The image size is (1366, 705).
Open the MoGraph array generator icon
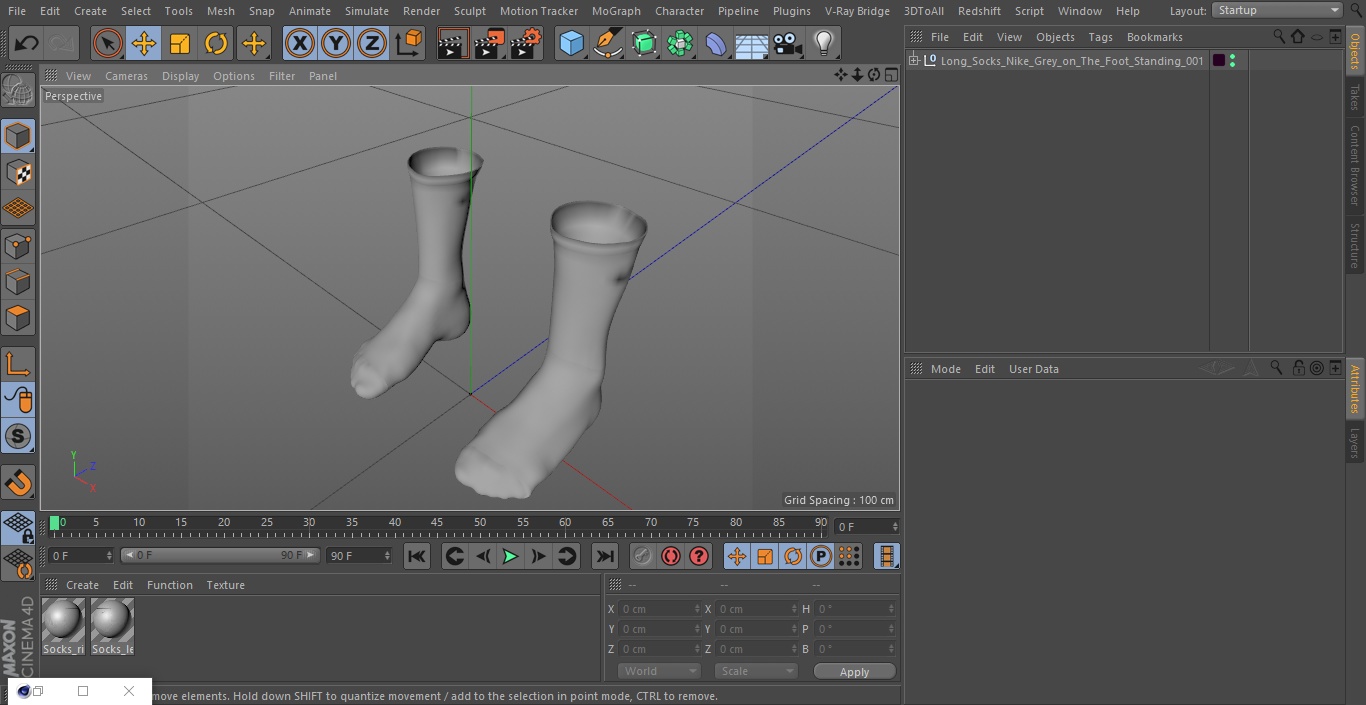(680, 43)
